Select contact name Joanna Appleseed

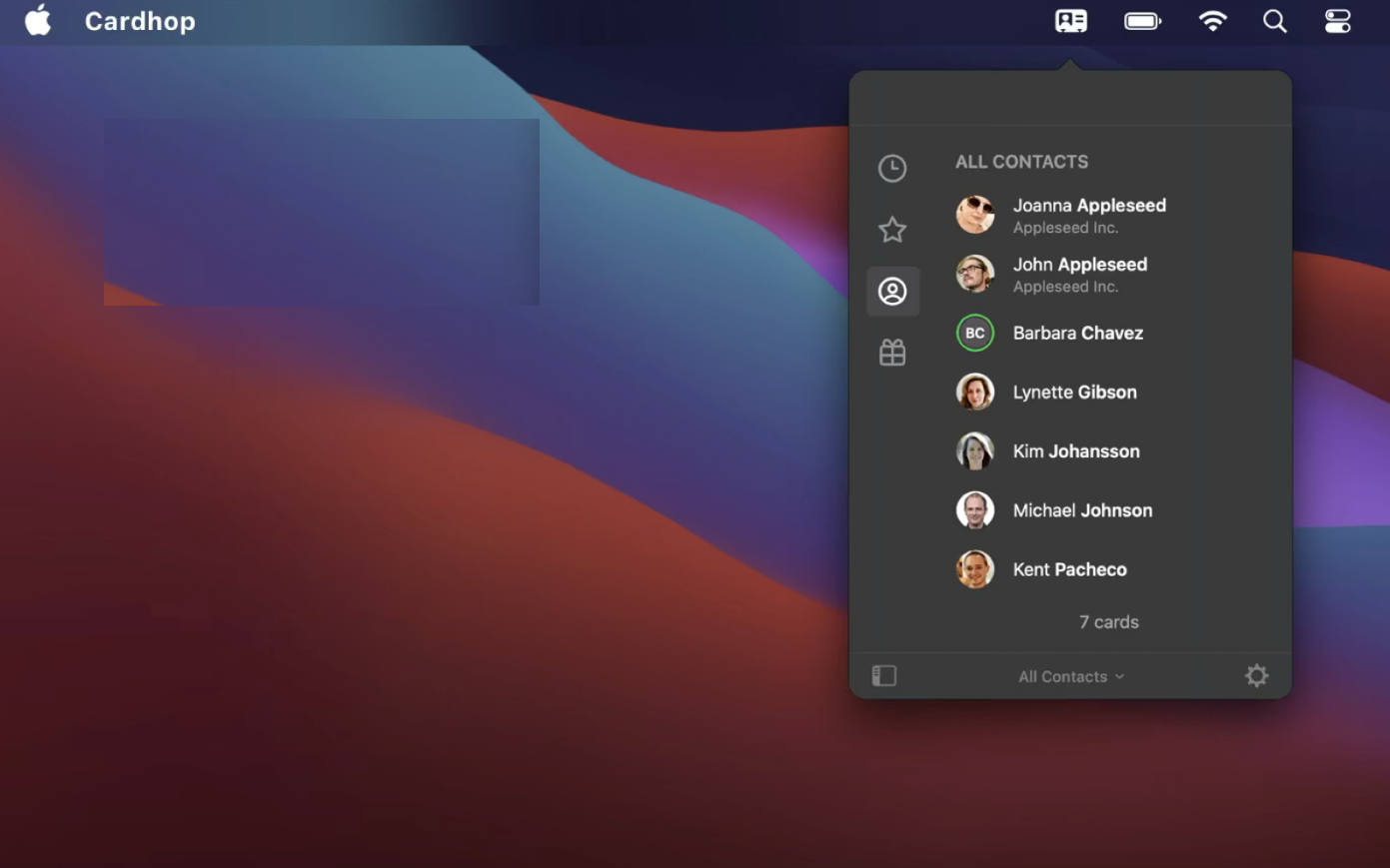point(1089,205)
